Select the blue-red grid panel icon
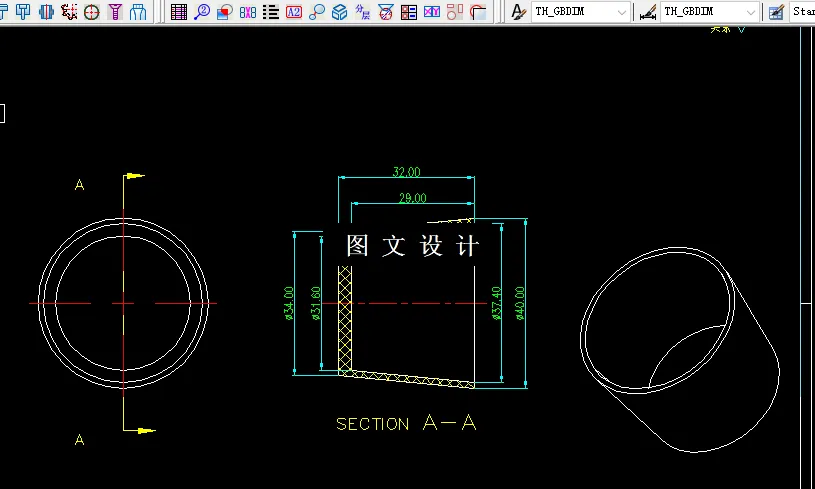Viewport: 815px width, 489px height. tap(409, 11)
